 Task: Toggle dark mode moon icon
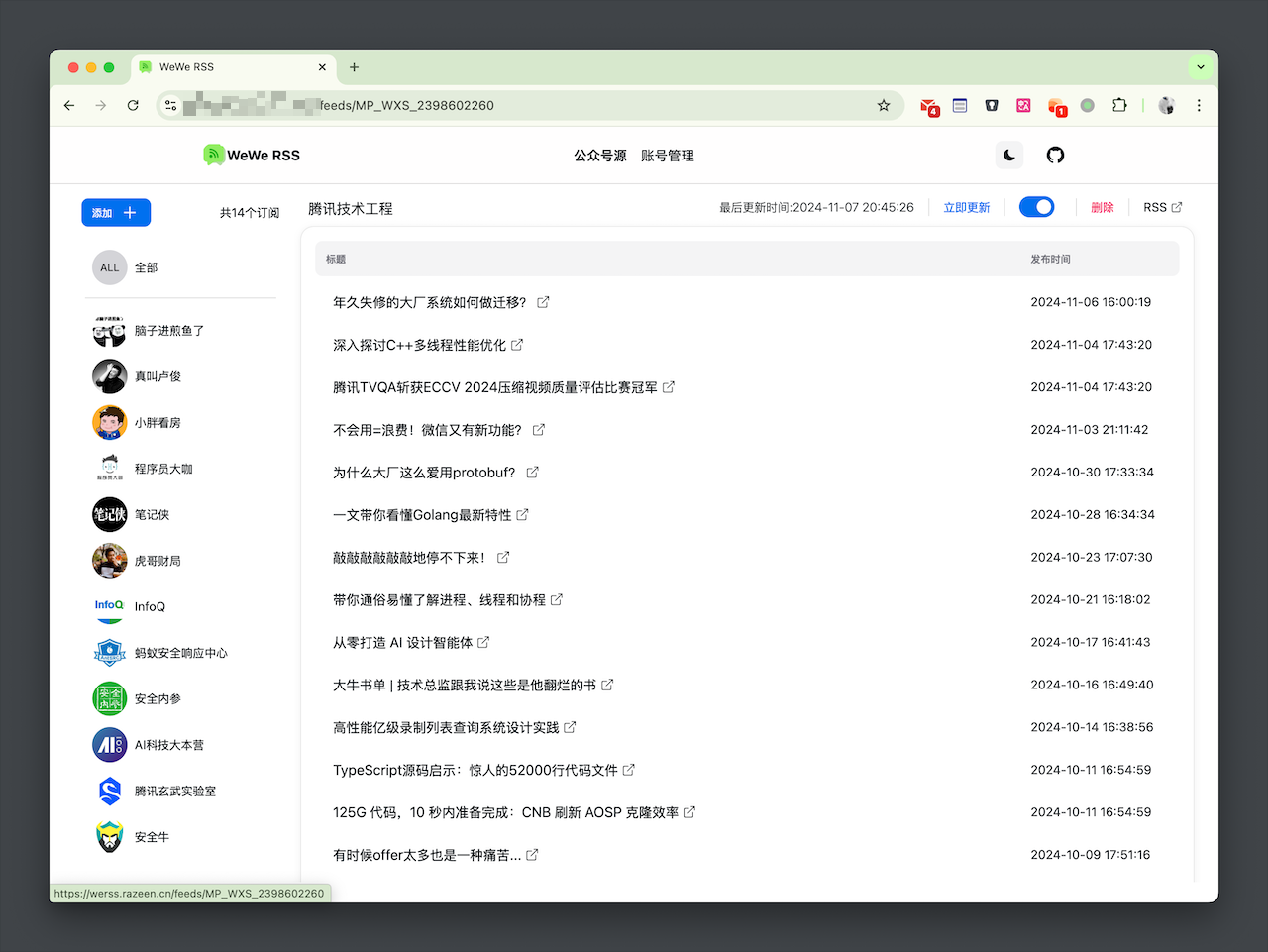(1008, 155)
